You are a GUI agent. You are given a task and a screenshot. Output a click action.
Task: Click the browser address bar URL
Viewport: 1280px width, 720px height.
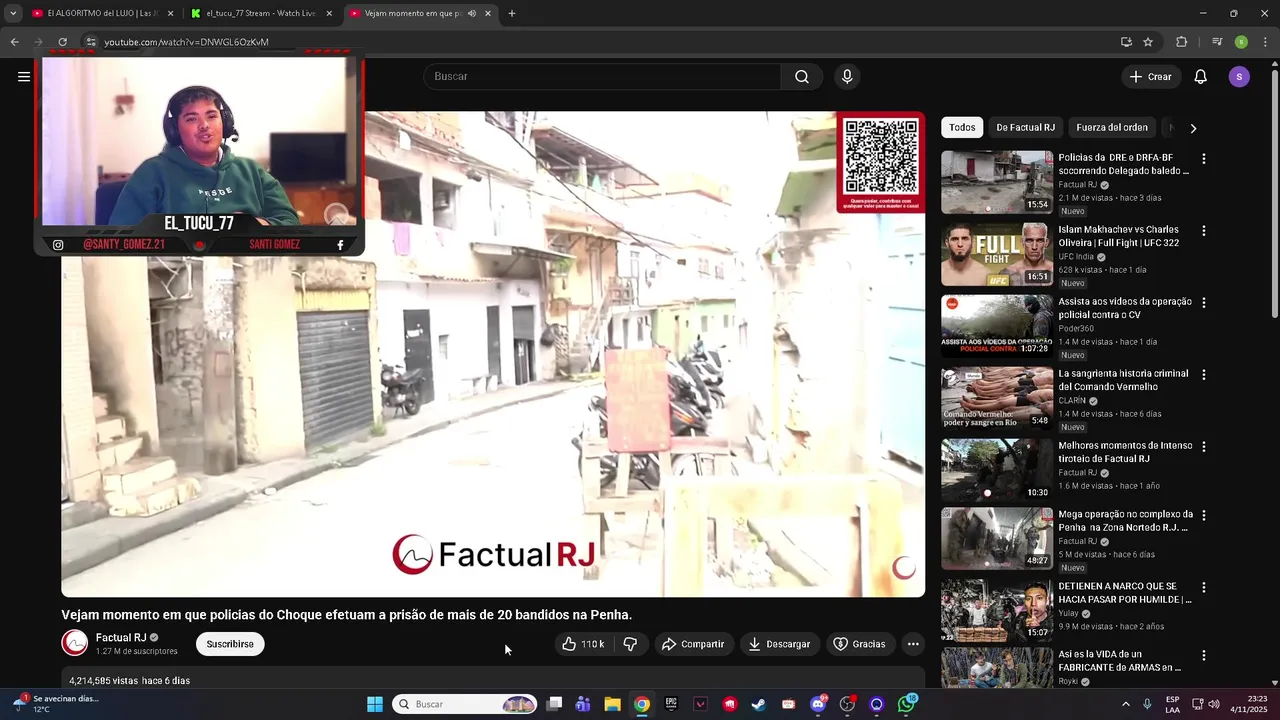click(186, 42)
